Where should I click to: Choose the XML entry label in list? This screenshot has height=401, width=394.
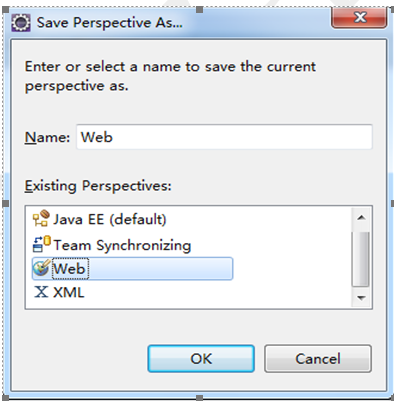69,292
